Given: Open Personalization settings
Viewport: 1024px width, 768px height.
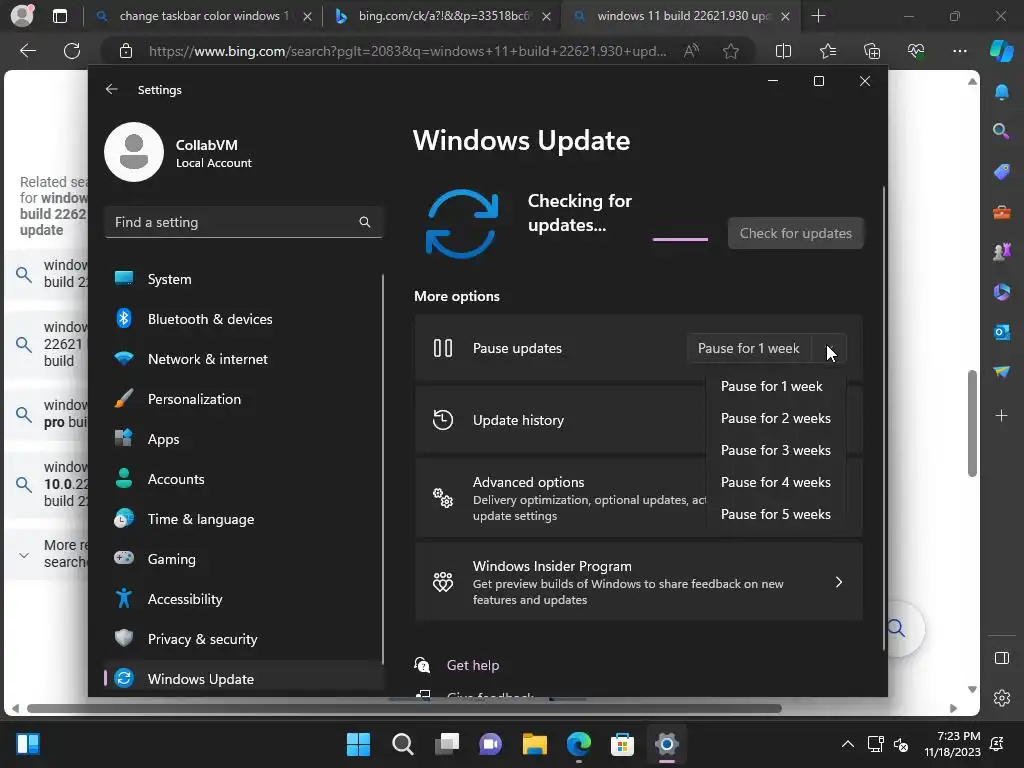Looking at the screenshot, I should 242,399.
